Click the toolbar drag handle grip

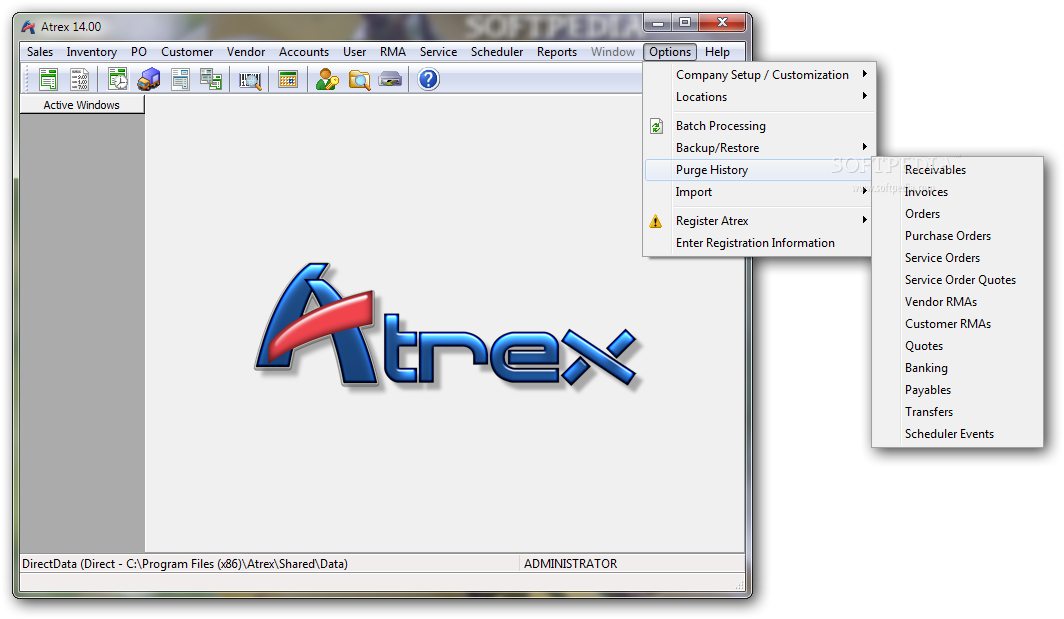[x=28, y=79]
